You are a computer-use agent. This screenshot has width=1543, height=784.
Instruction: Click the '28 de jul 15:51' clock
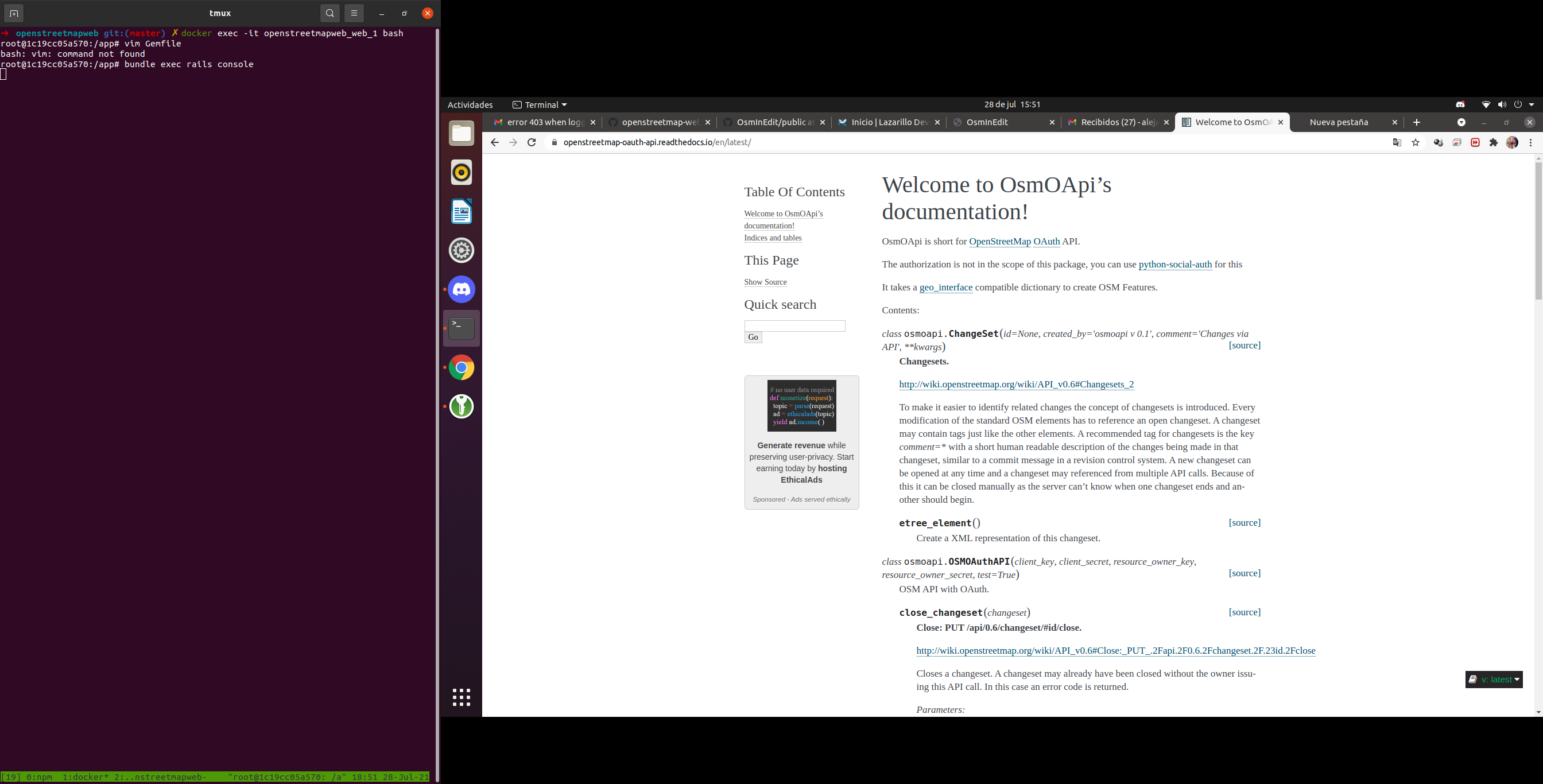1012,105
